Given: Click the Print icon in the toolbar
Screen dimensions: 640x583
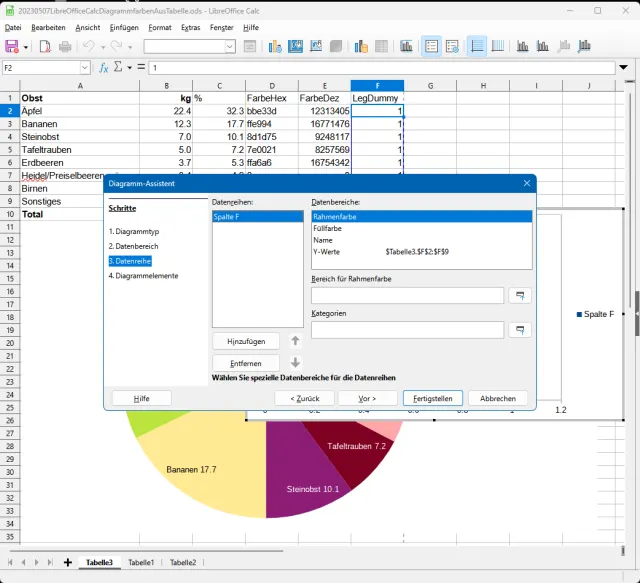Looking at the screenshot, I should pos(65,47).
